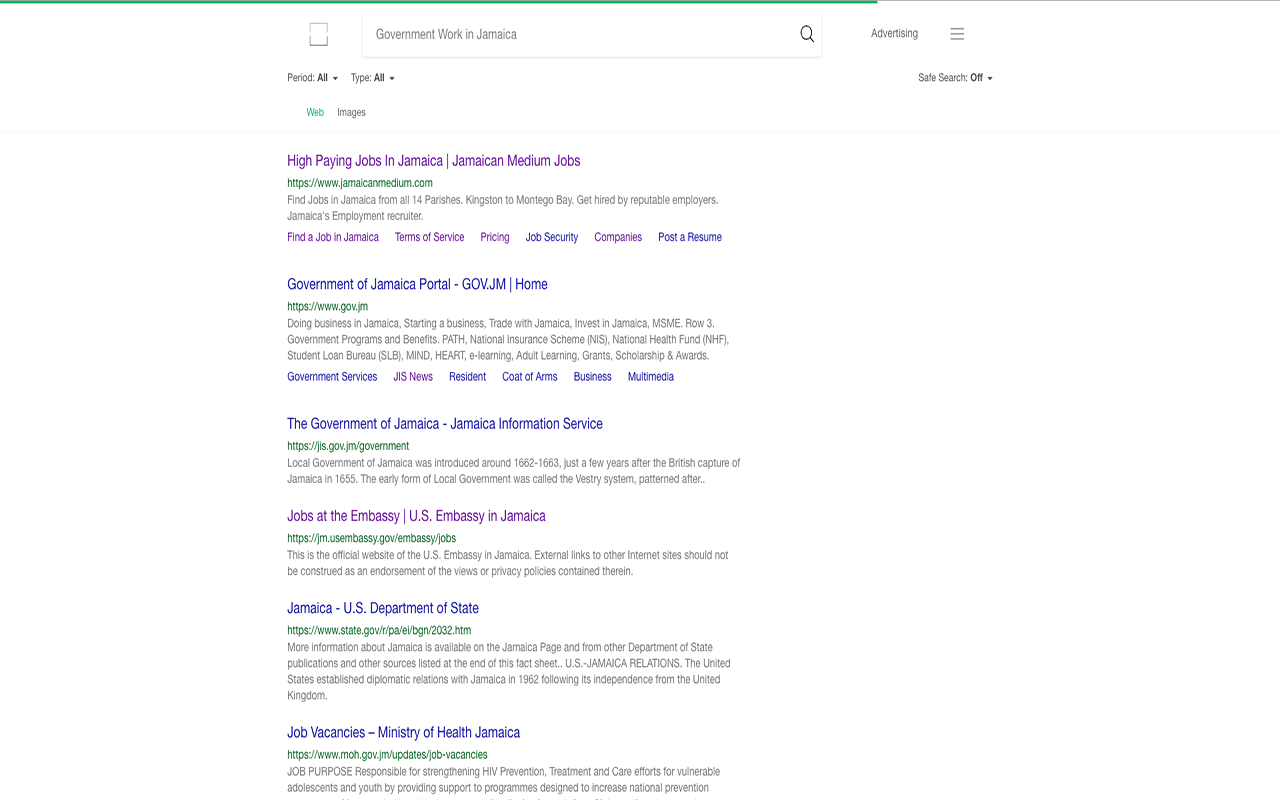Change the Safe Search setting dropdown
1280x800 pixels.
coord(955,78)
